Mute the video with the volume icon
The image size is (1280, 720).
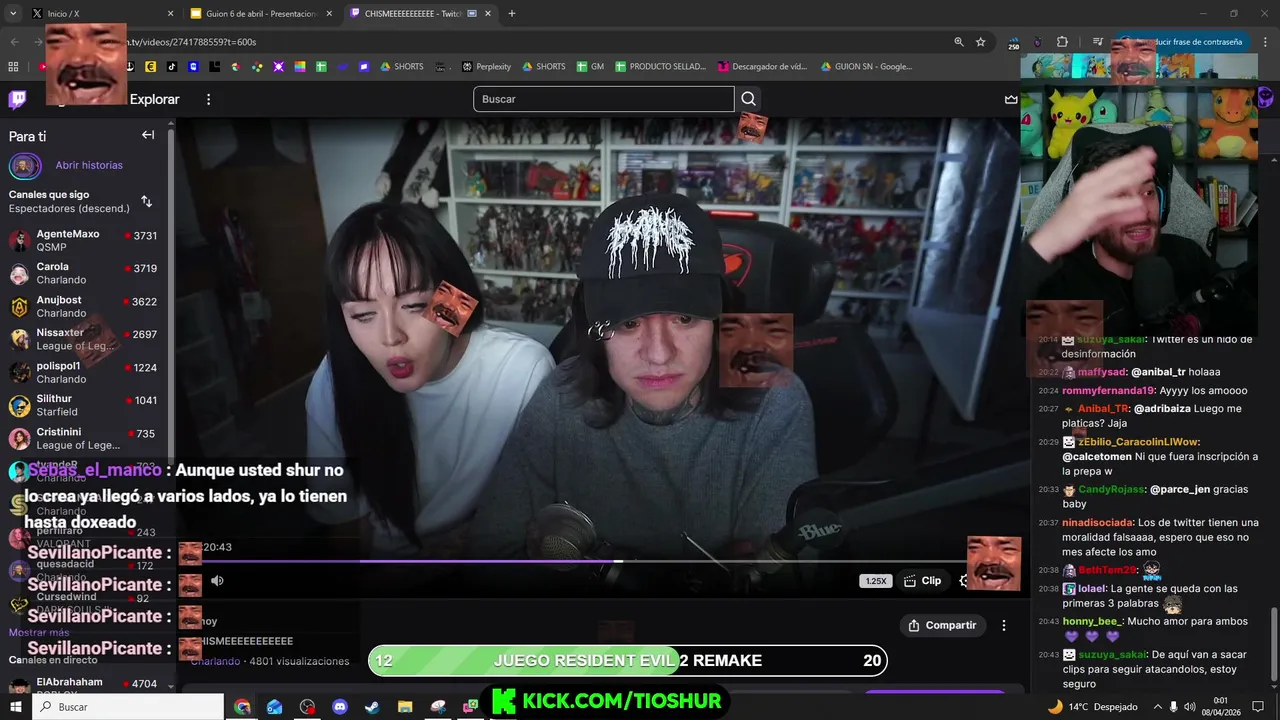coord(217,580)
